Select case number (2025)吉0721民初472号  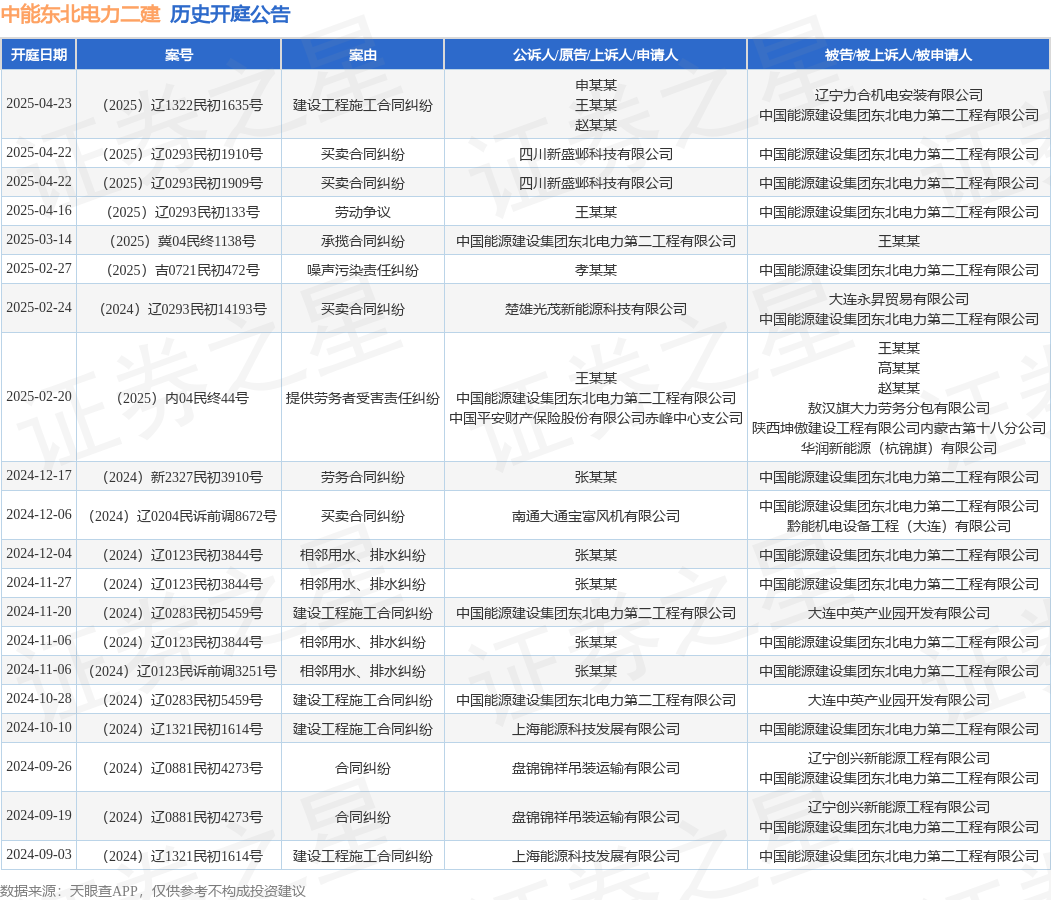[182, 270]
